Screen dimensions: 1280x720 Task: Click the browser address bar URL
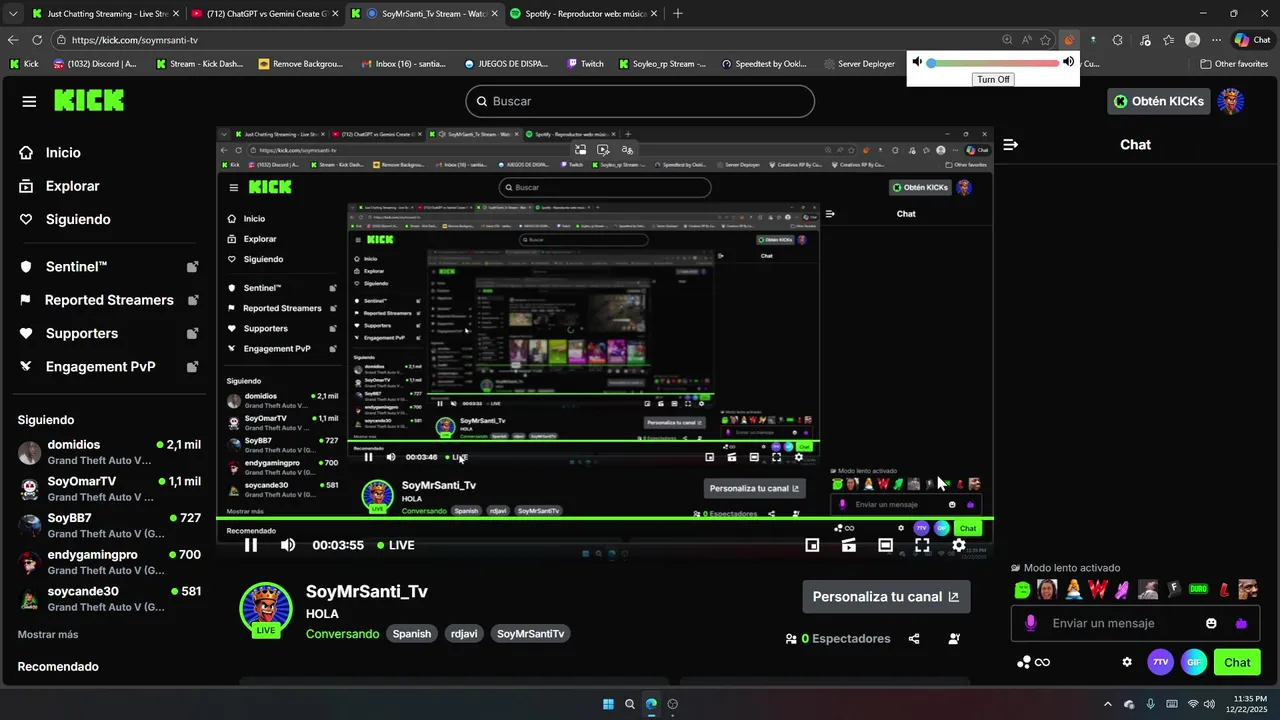click(135, 40)
